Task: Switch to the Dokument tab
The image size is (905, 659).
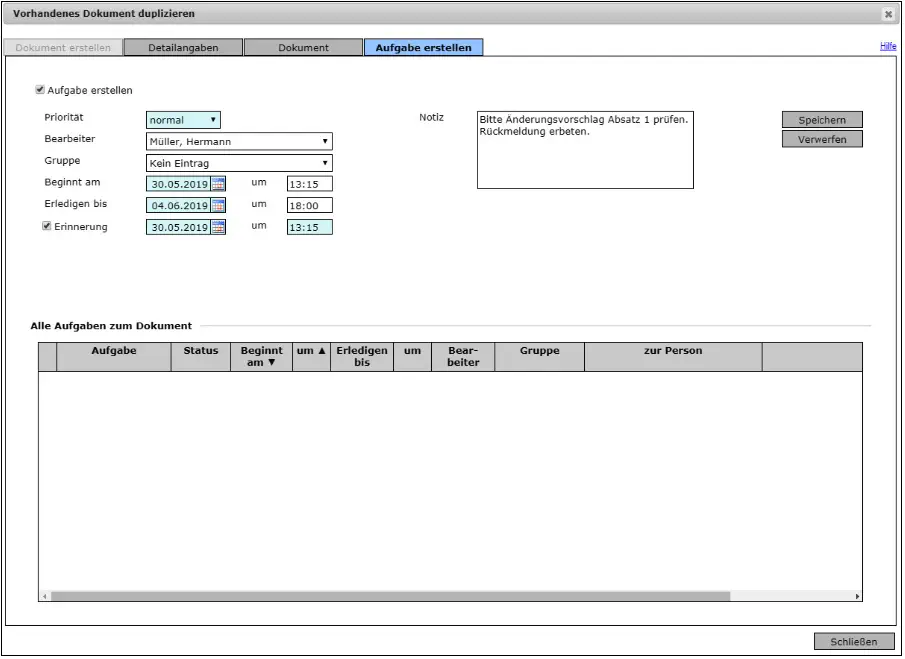Action: [x=303, y=48]
